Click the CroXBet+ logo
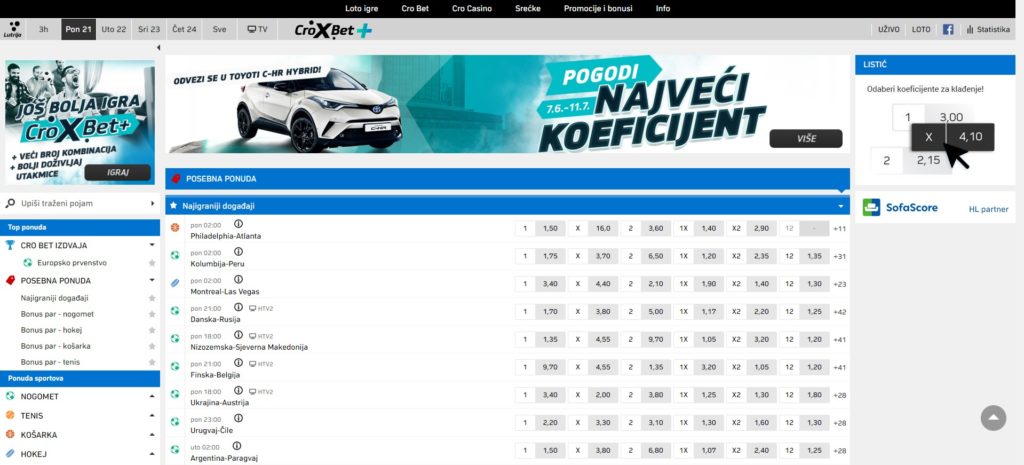The height and width of the screenshot is (465, 1024). (x=333, y=30)
